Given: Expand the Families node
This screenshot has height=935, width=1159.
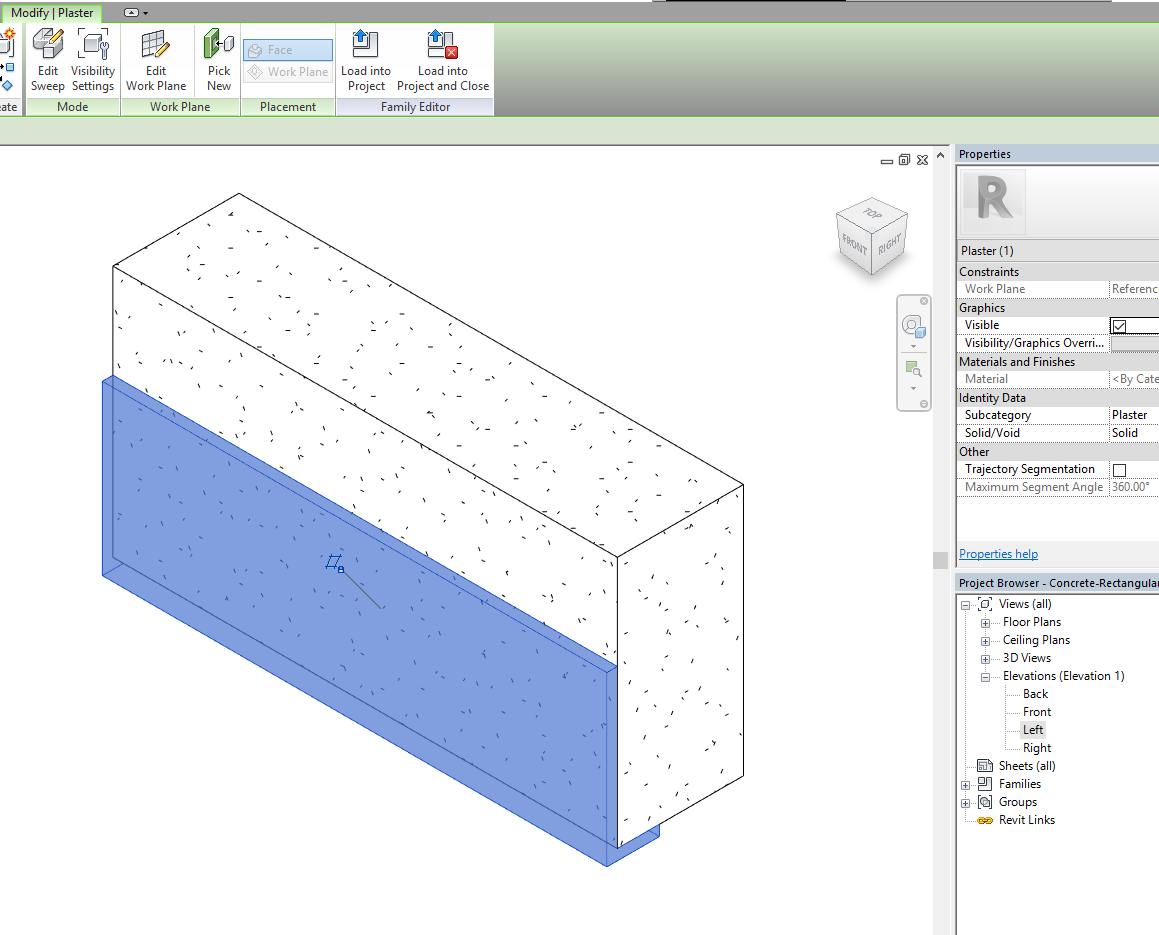Looking at the screenshot, I should (x=963, y=783).
